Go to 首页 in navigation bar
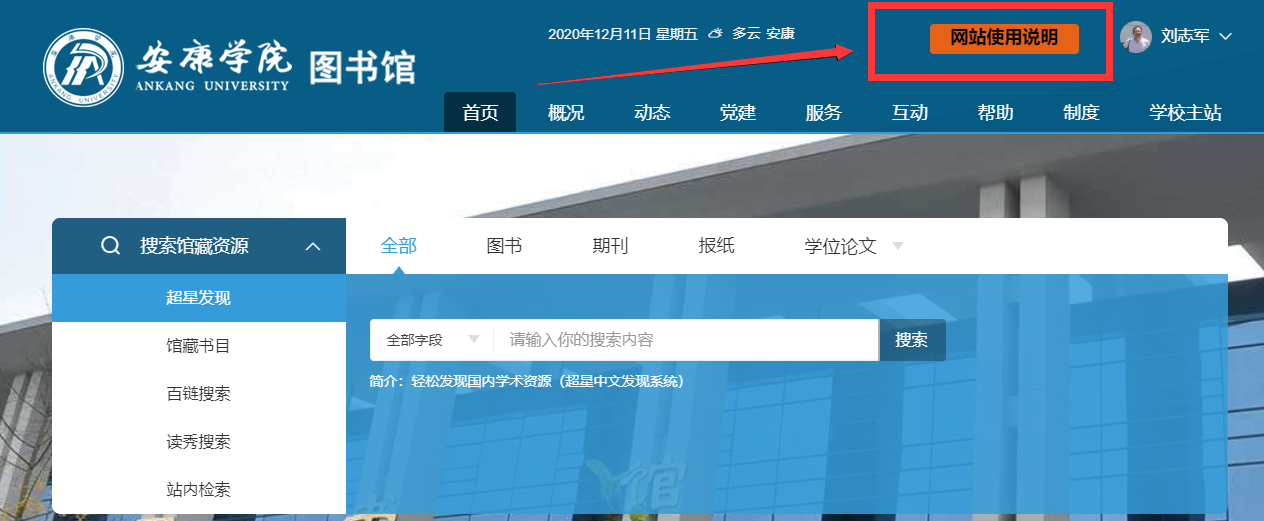Screen dimensions: 1264x521 tap(480, 113)
